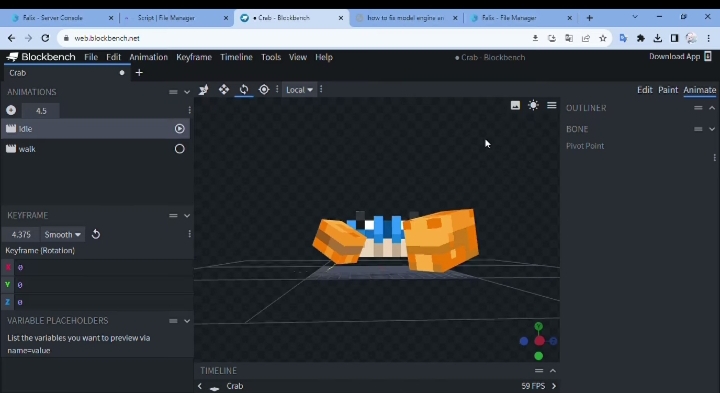Open keyframe interpolation dropdown 'Smooth'
Viewport: 720px width, 393px height.
click(62, 235)
